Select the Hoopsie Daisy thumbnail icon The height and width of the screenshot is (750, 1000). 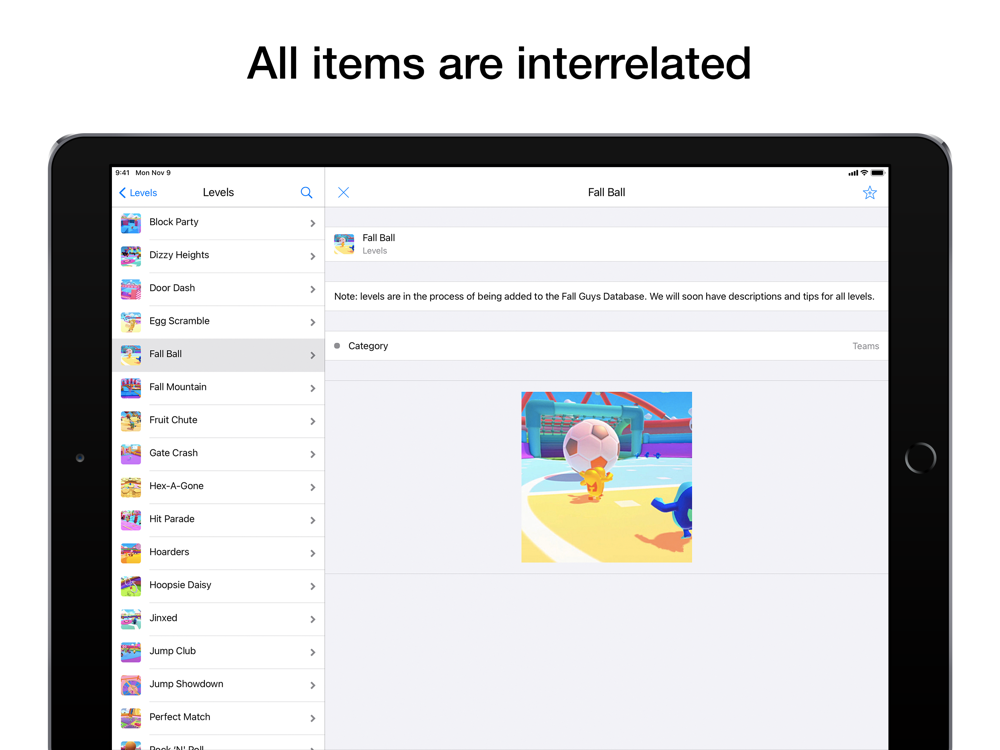(x=131, y=586)
